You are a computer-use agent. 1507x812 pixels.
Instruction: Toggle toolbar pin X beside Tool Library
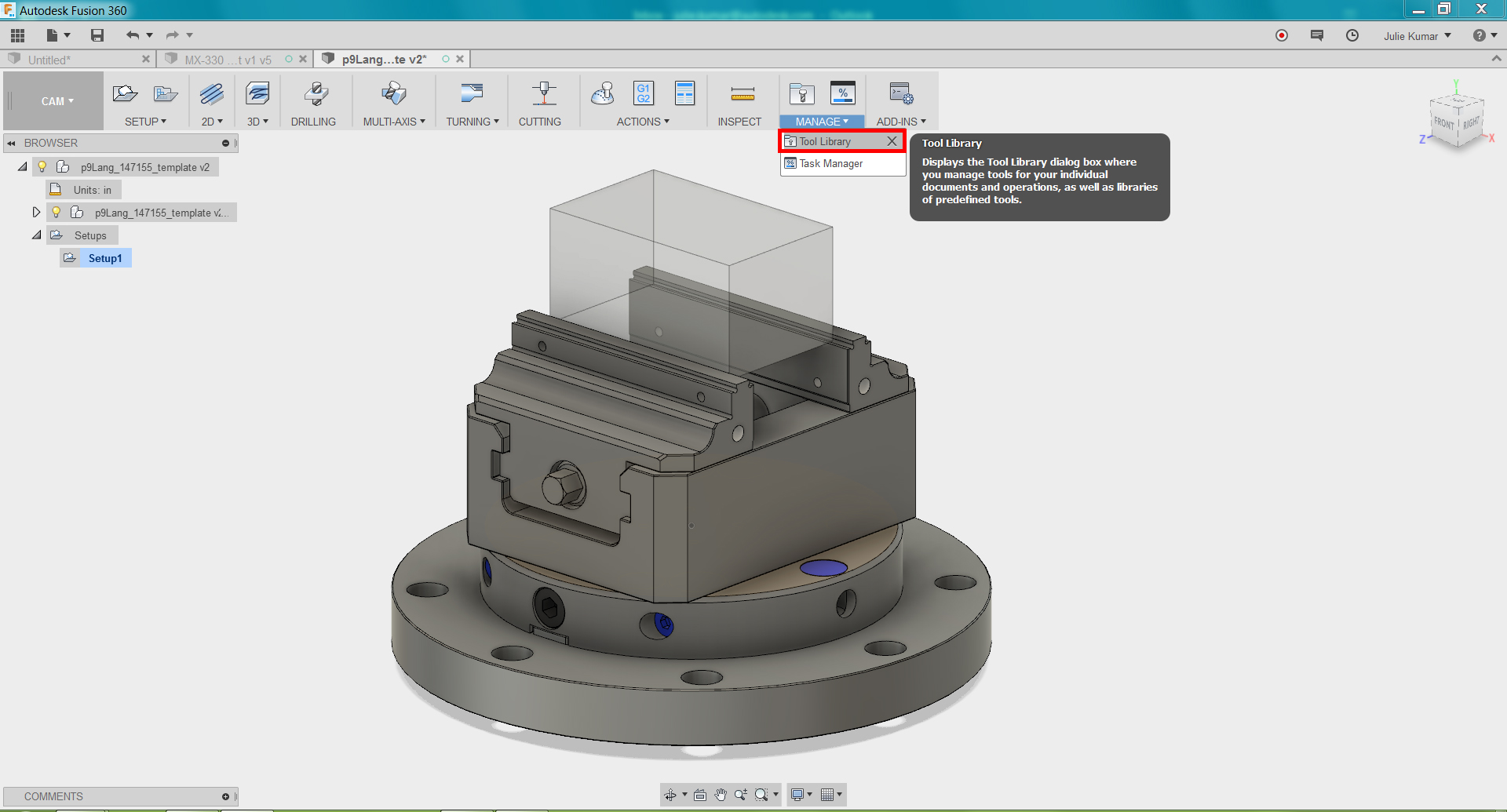pyautogui.click(x=892, y=141)
